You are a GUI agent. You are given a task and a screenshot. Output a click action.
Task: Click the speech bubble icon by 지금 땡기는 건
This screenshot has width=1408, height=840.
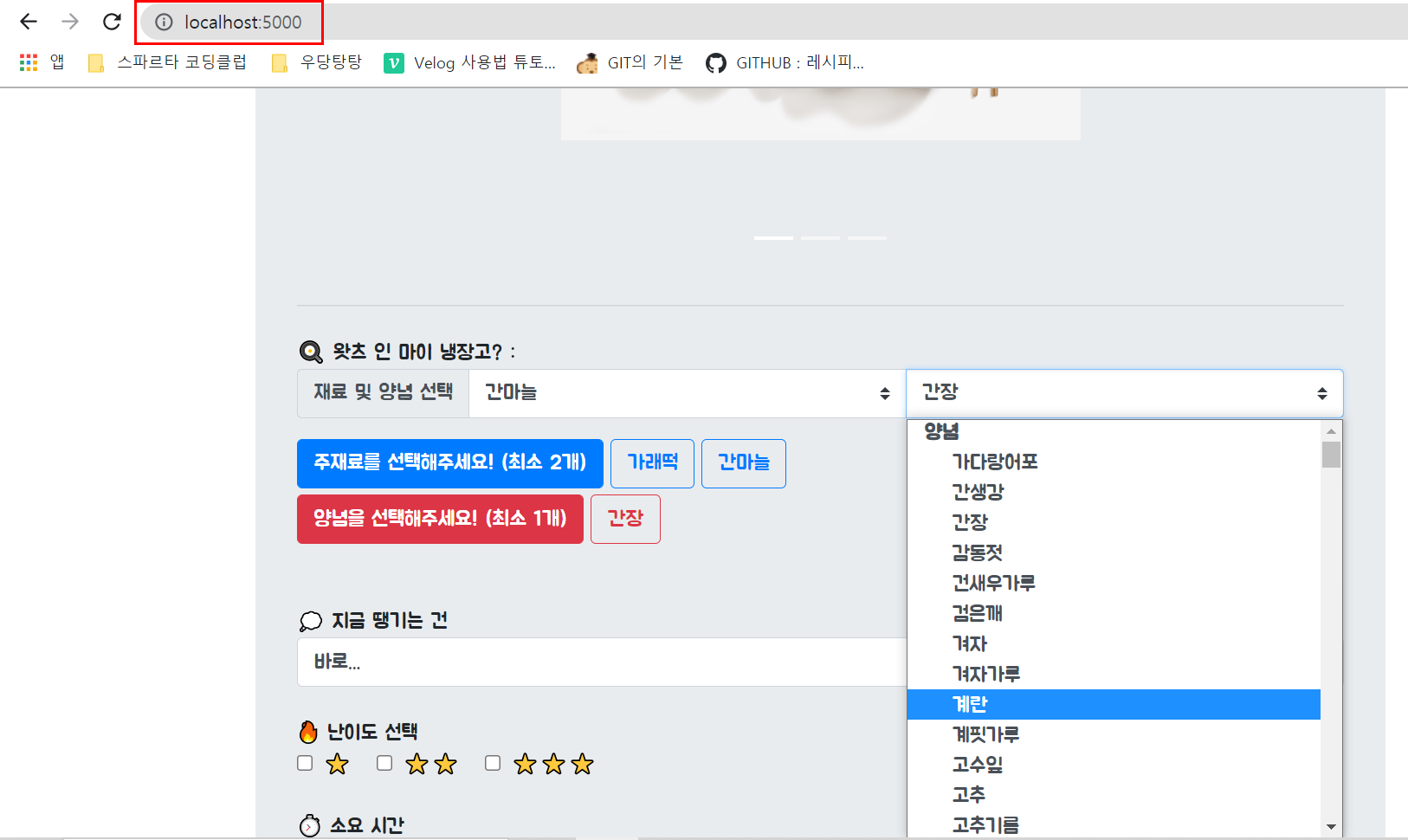pyautogui.click(x=310, y=621)
